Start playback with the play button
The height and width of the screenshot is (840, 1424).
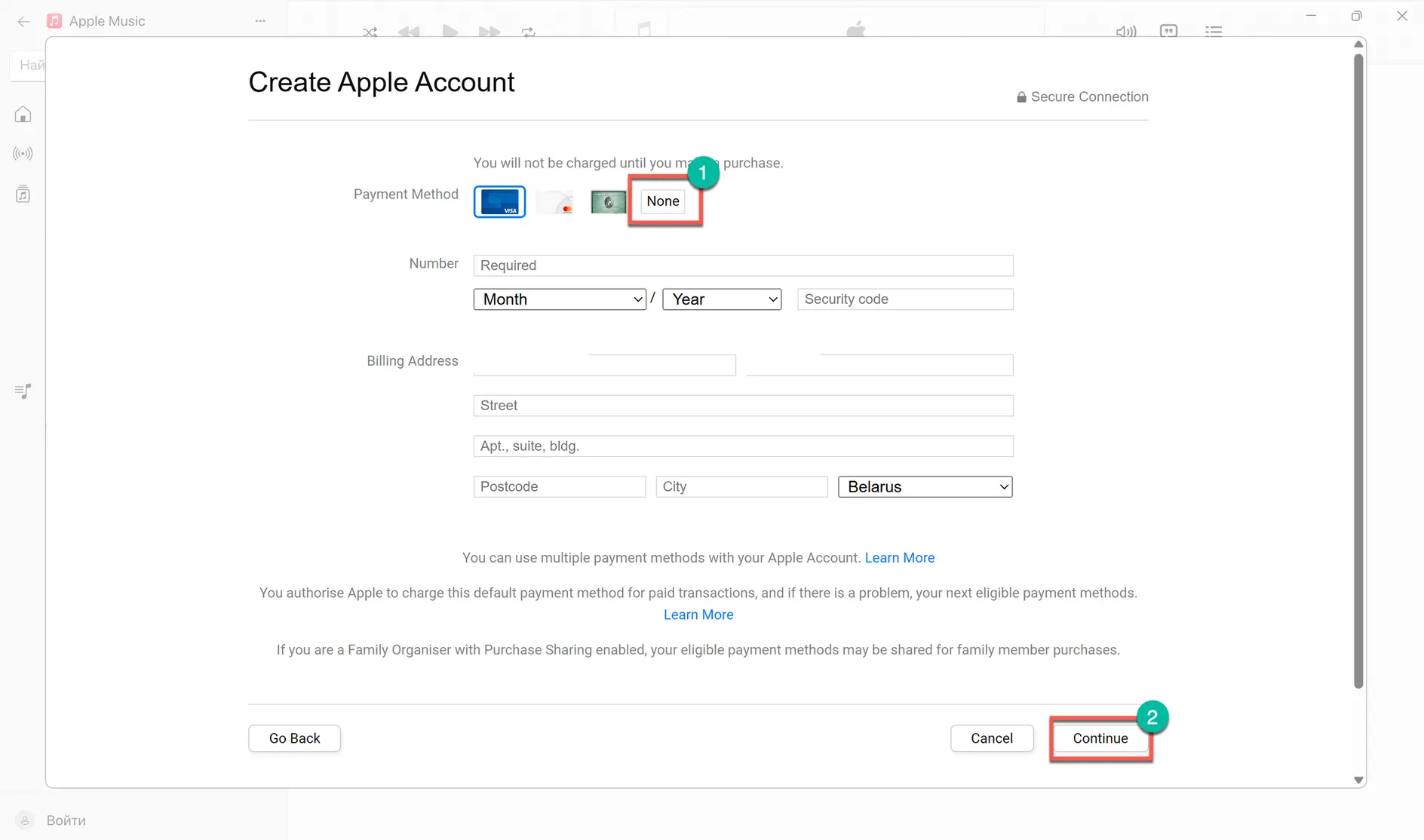[x=450, y=32]
